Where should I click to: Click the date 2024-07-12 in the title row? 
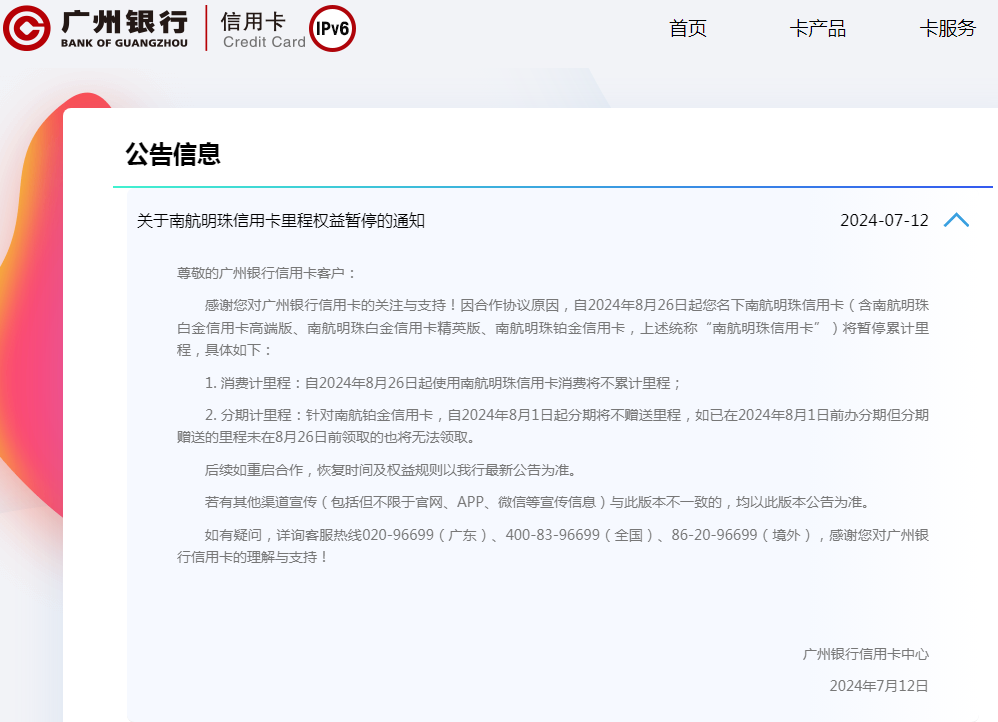click(x=884, y=220)
